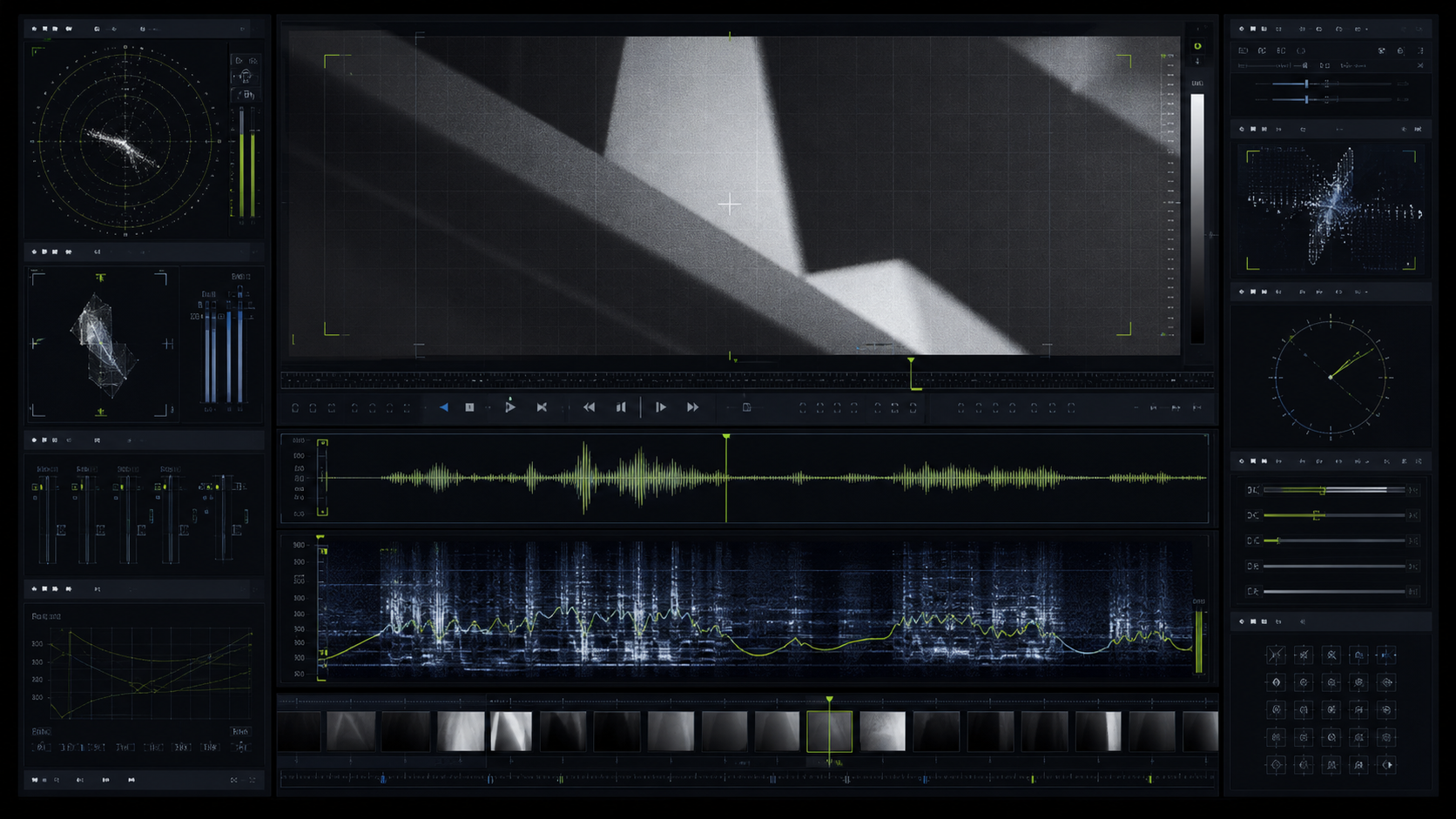1456x819 pixels.
Task: Click the green marker on the viewer scrub ruler
Action: pyautogui.click(x=911, y=359)
